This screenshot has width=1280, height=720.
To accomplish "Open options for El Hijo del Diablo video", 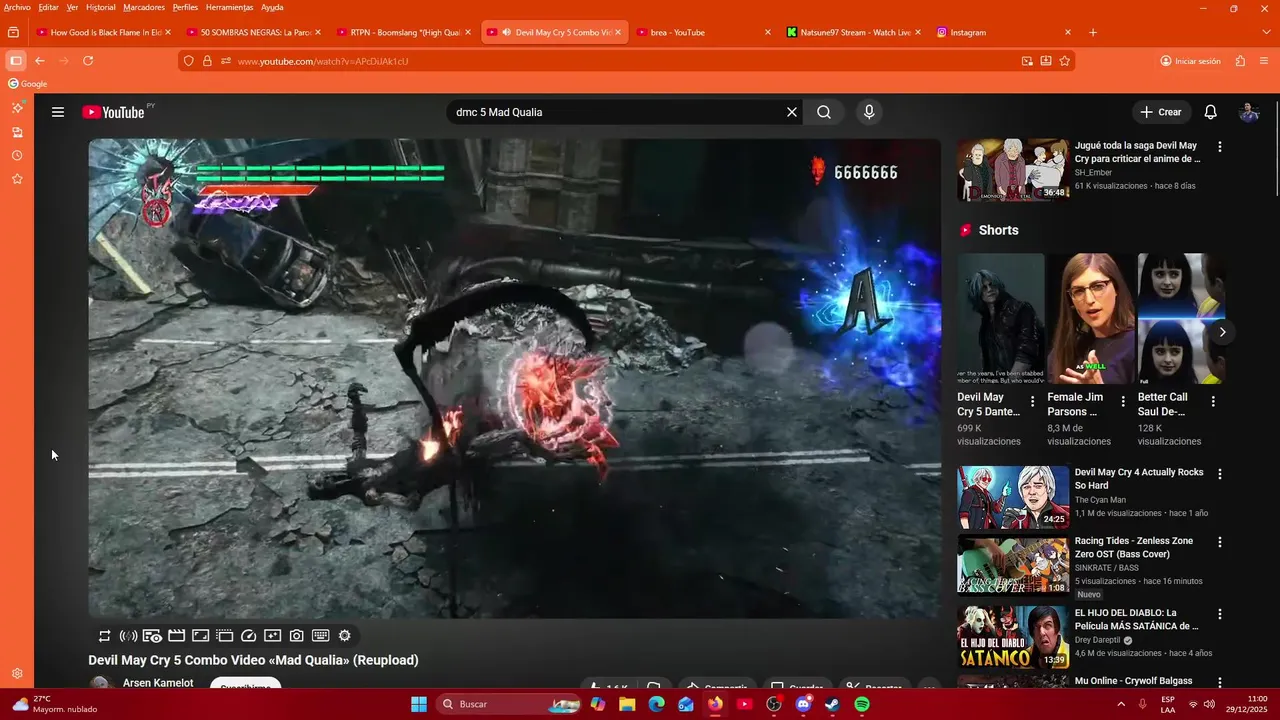I will (1219, 614).
